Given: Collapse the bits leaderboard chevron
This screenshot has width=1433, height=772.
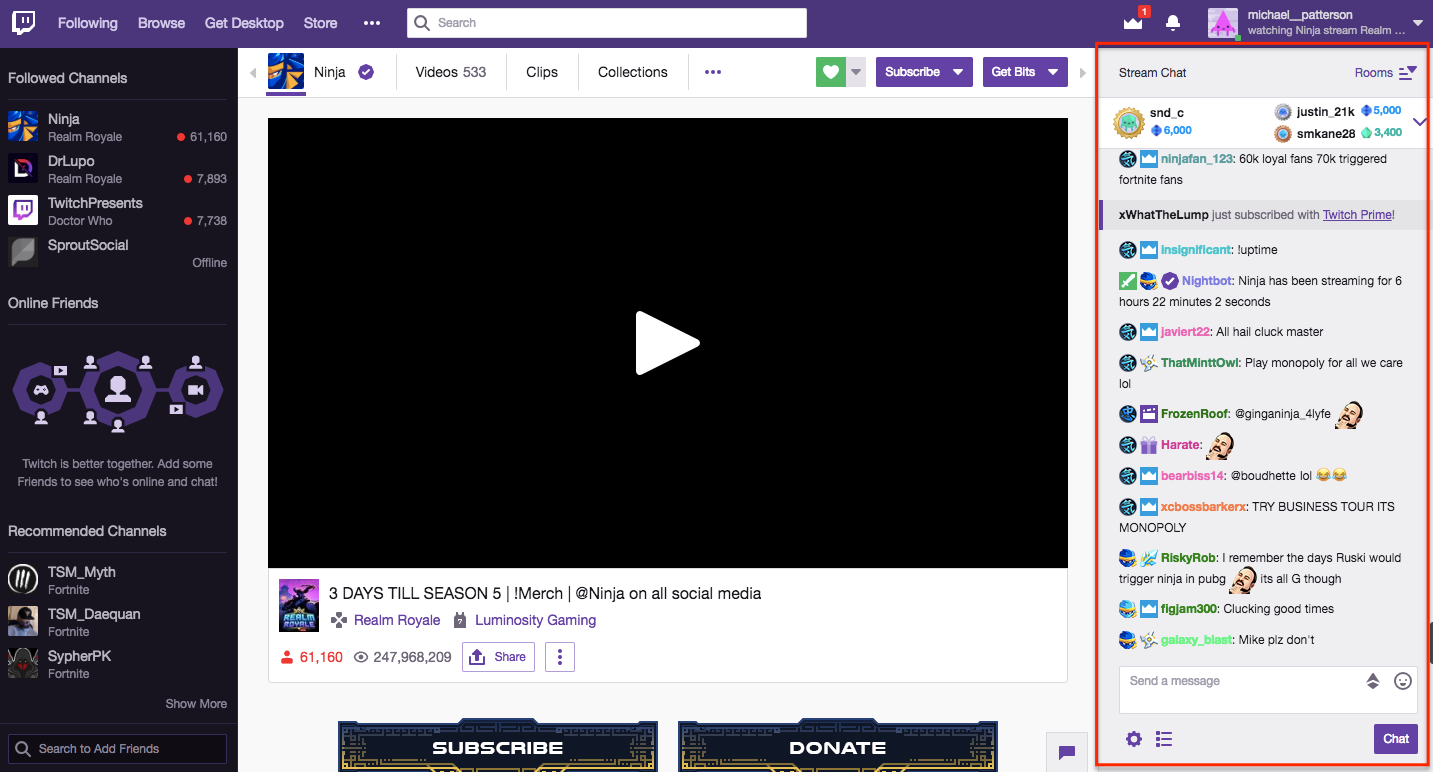Looking at the screenshot, I should (1420, 122).
